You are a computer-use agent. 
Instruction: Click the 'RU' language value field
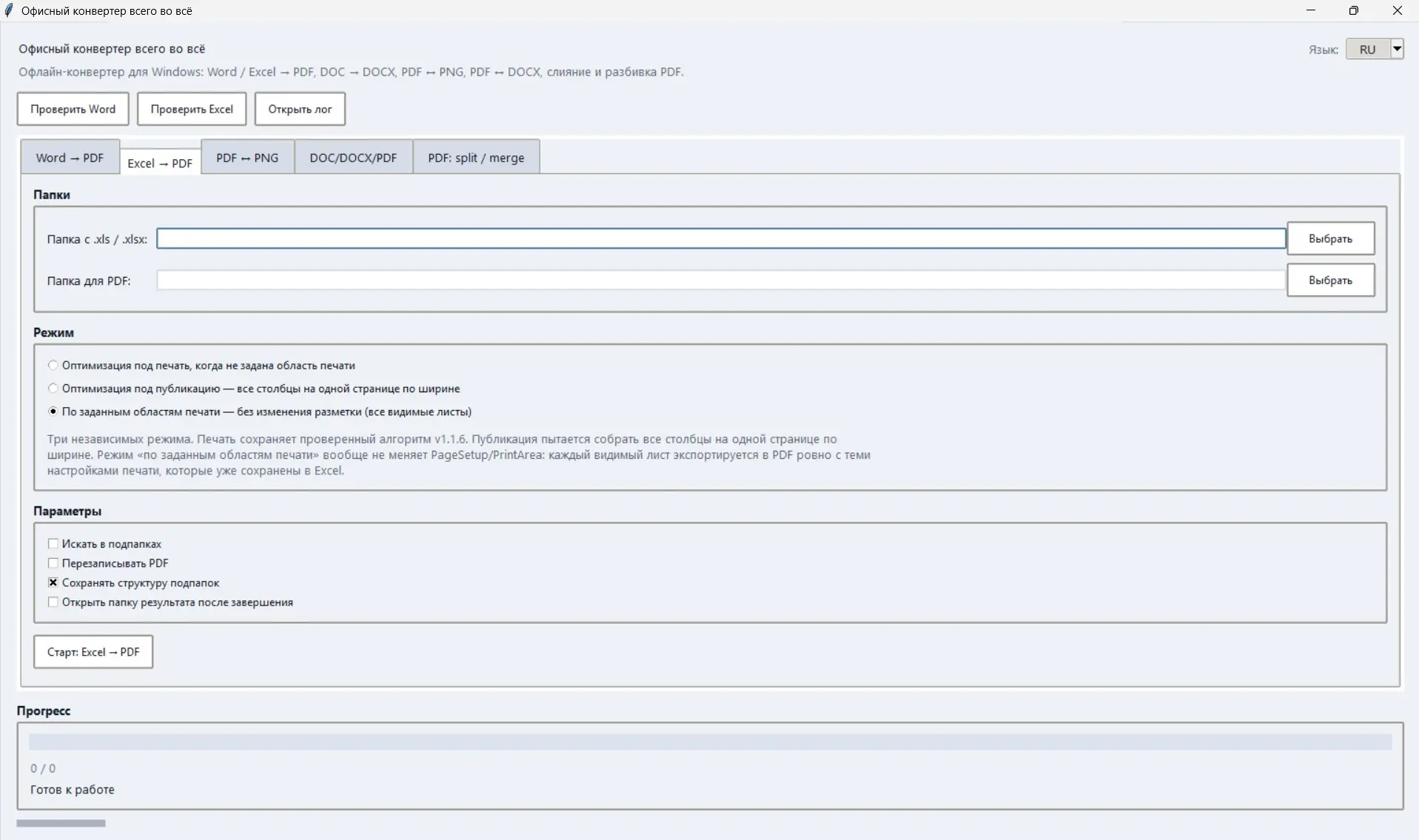(1368, 49)
